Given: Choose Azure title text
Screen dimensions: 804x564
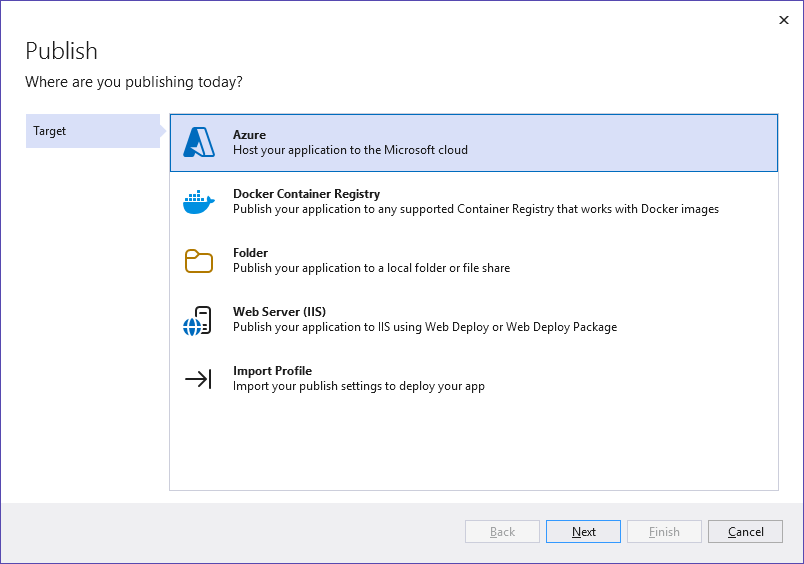Looking at the screenshot, I should point(249,134).
